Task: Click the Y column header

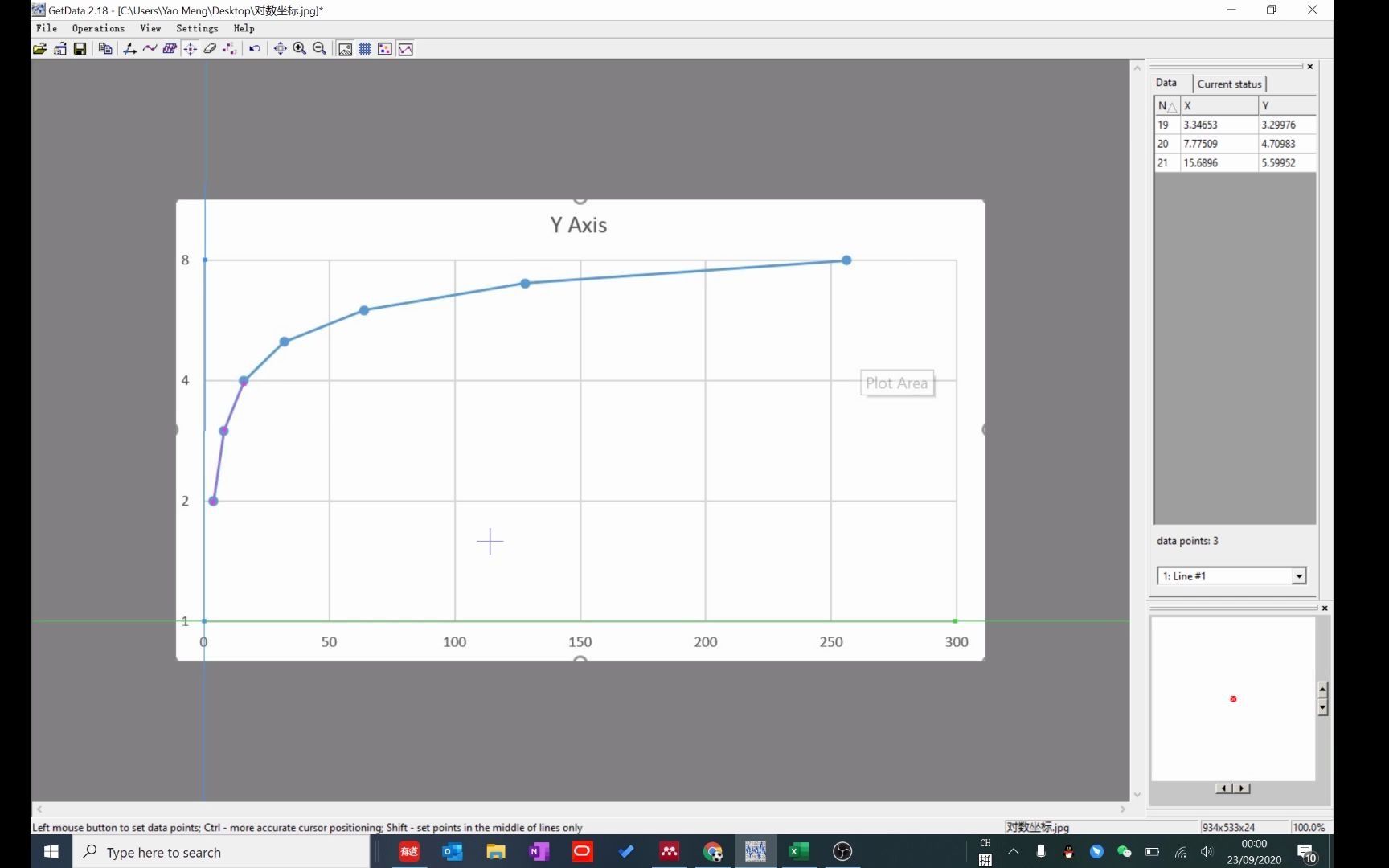Action: (1287, 105)
